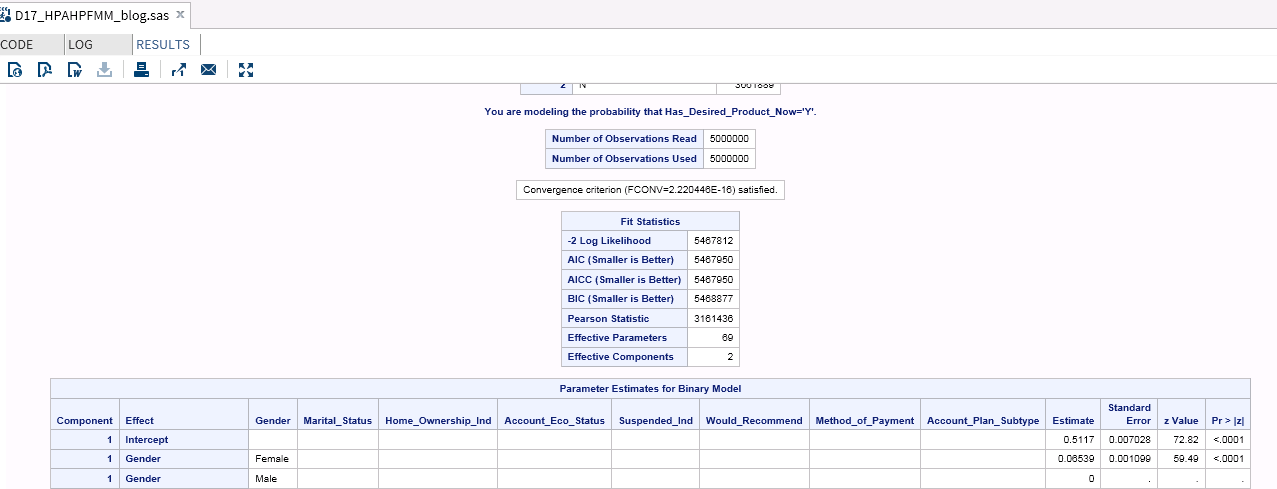This screenshot has height=489, width=1277.
Task: Click the '-2 Log Likelihood' row label
Action: point(609,241)
